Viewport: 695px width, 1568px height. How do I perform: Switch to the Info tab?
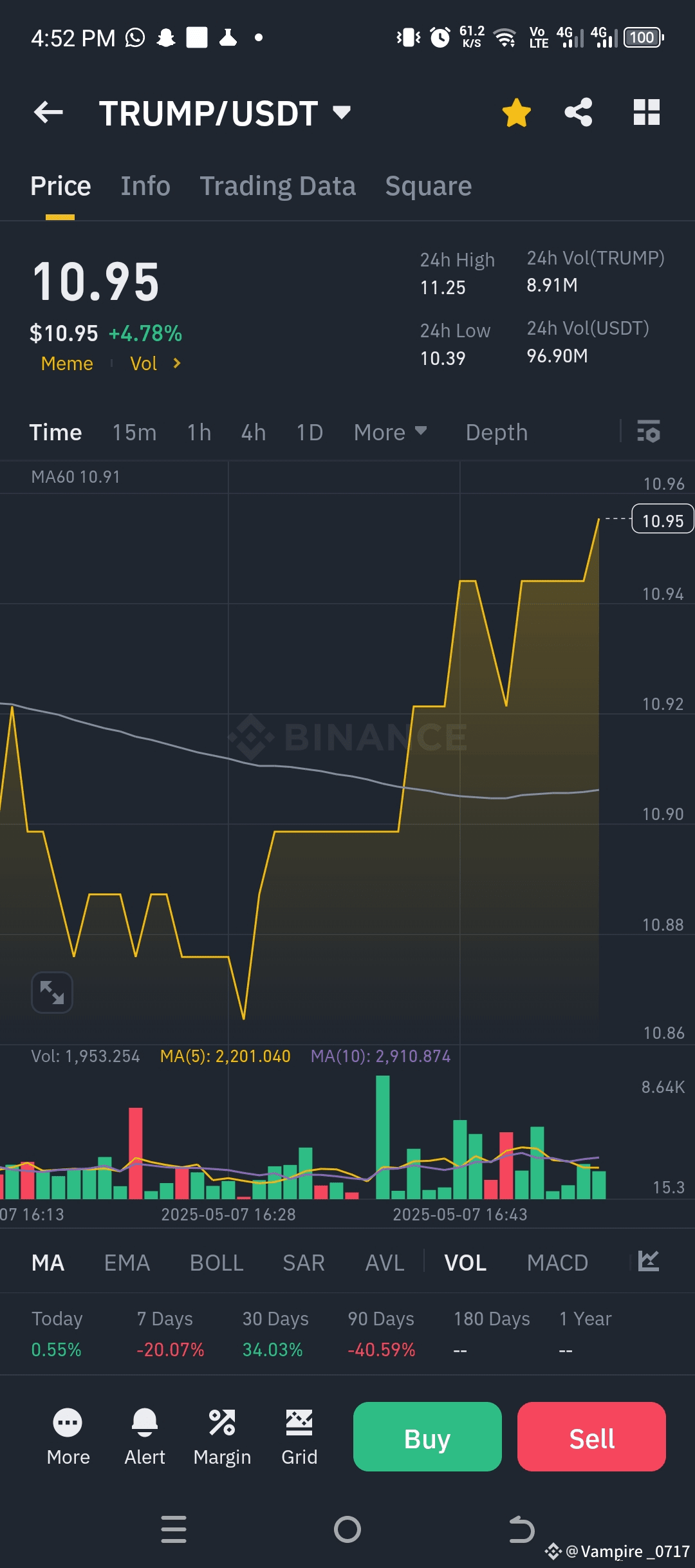[145, 186]
